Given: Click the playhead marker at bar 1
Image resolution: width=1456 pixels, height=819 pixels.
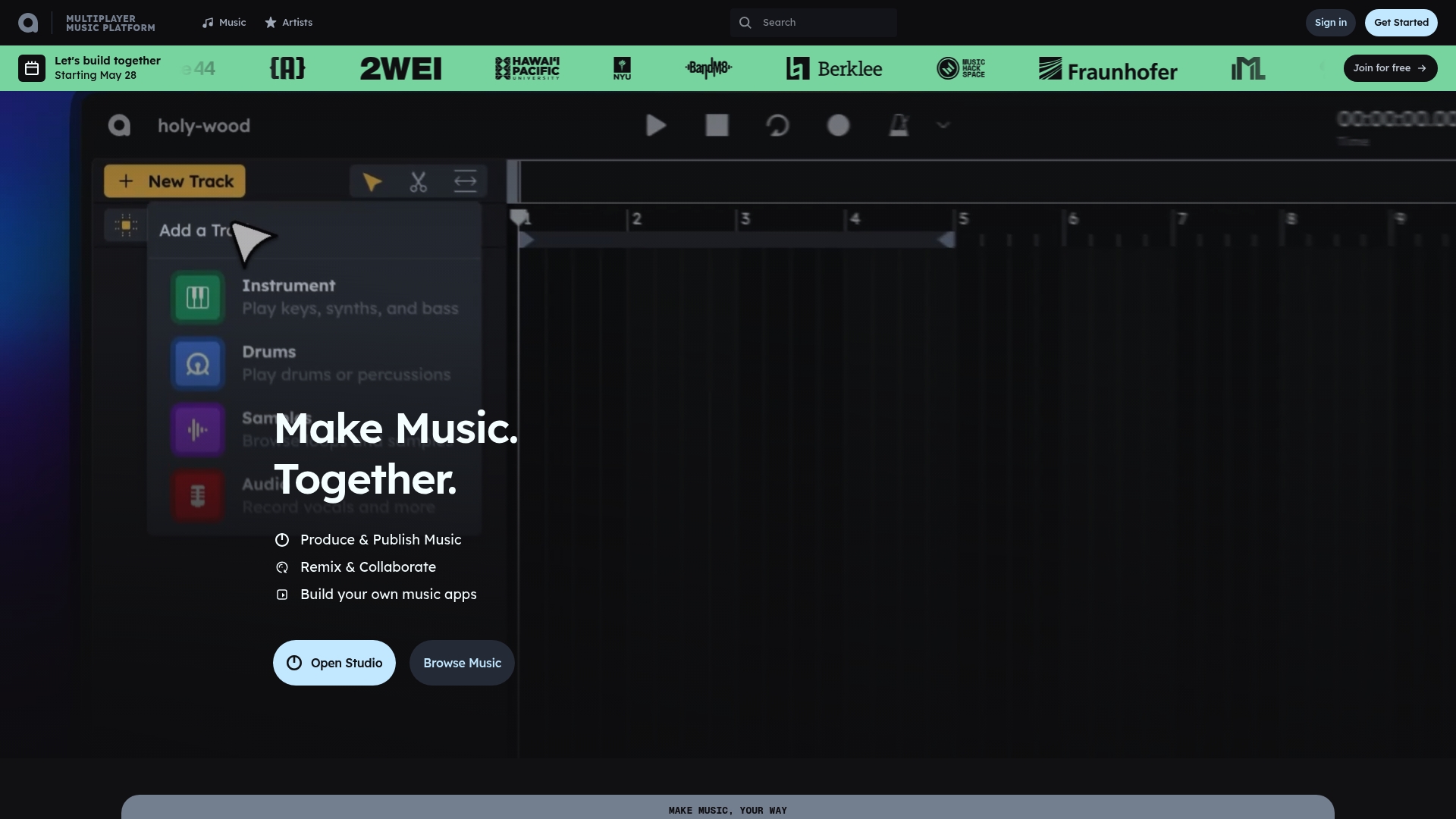Looking at the screenshot, I should click(x=519, y=218).
